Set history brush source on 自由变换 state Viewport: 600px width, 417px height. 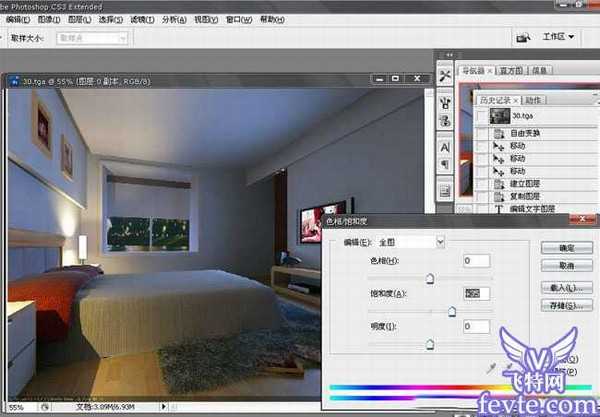click(x=483, y=133)
